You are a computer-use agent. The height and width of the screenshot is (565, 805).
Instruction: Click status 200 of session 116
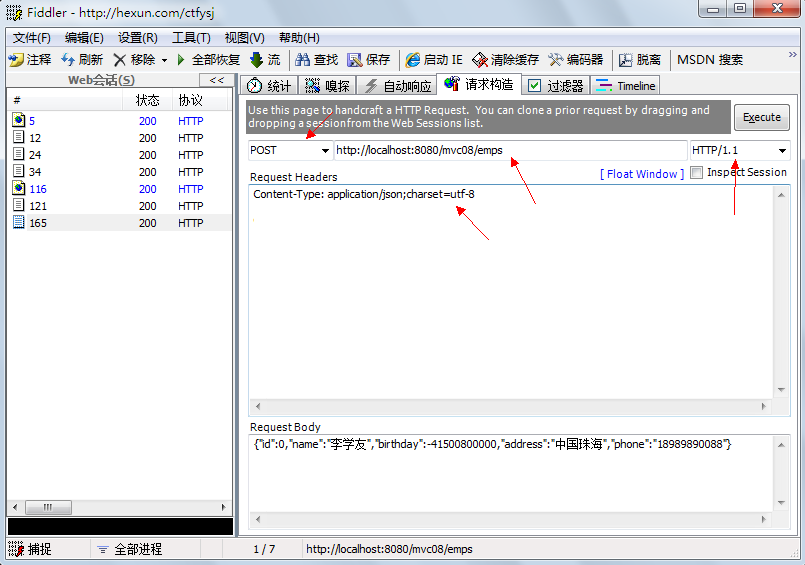147,189
